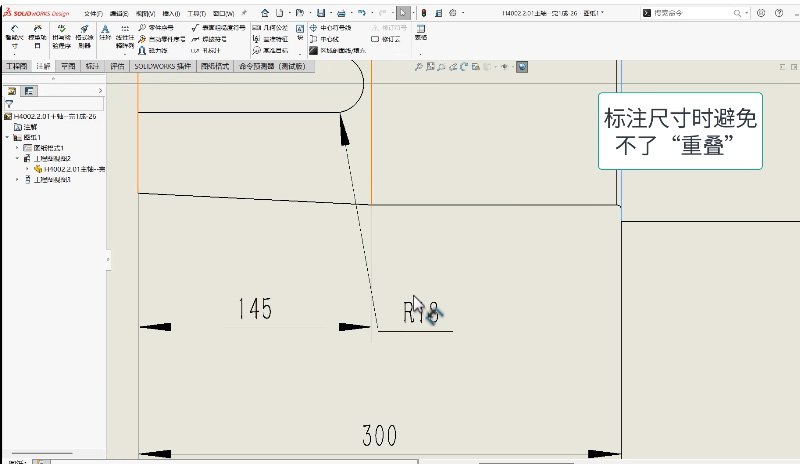Screen dimensions: 800x464
Task: Open the 文件(F) menu
Action: [x=93, y=14]
